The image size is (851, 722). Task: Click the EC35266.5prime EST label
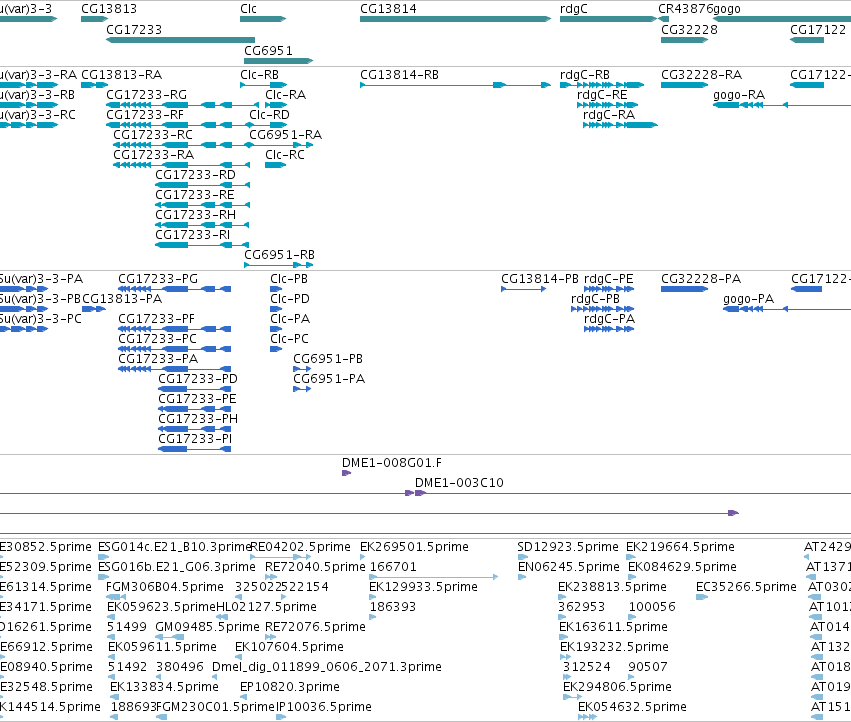coord(746,587)
